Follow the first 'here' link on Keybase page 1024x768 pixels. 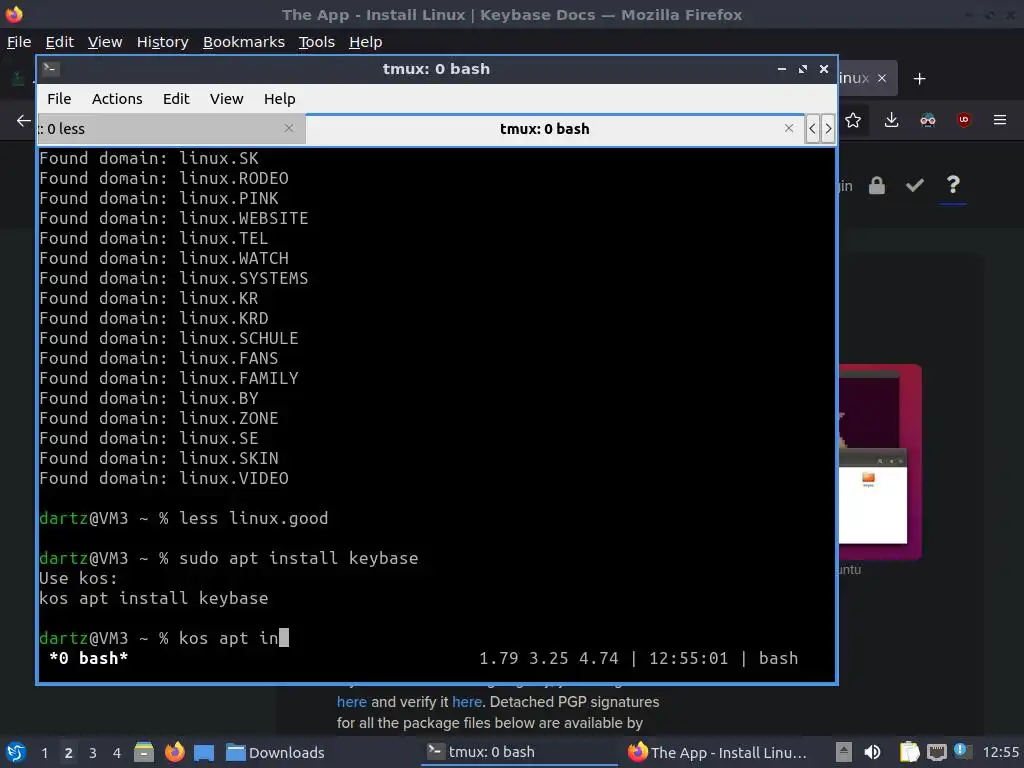(x=351, y=702)
